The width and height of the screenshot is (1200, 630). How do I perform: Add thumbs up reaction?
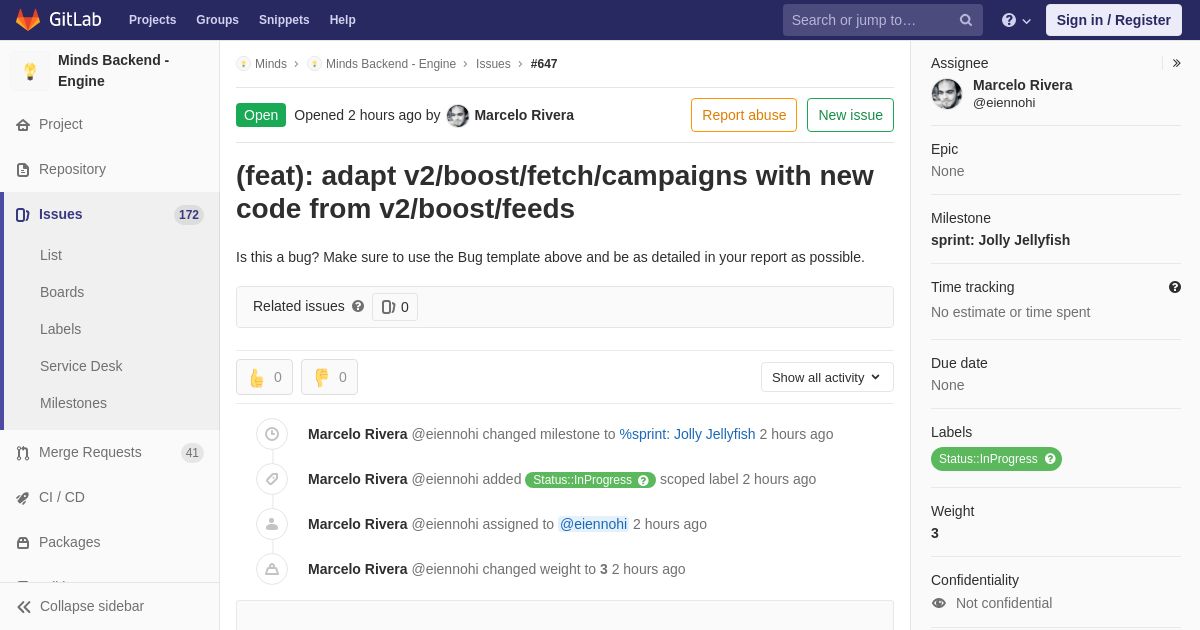click(x=264, y=377)
